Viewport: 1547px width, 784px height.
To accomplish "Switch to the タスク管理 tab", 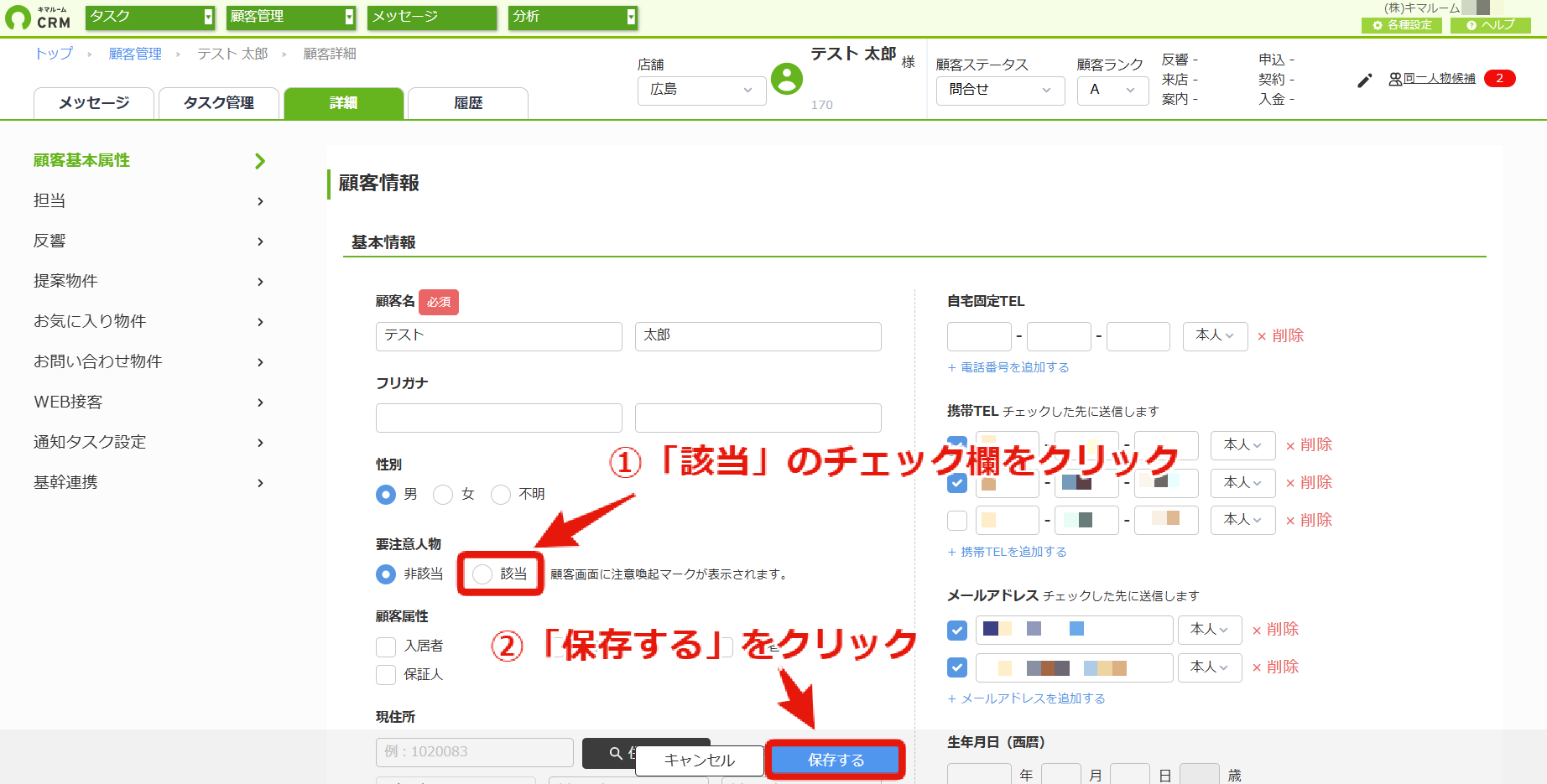I will [219, 103].
